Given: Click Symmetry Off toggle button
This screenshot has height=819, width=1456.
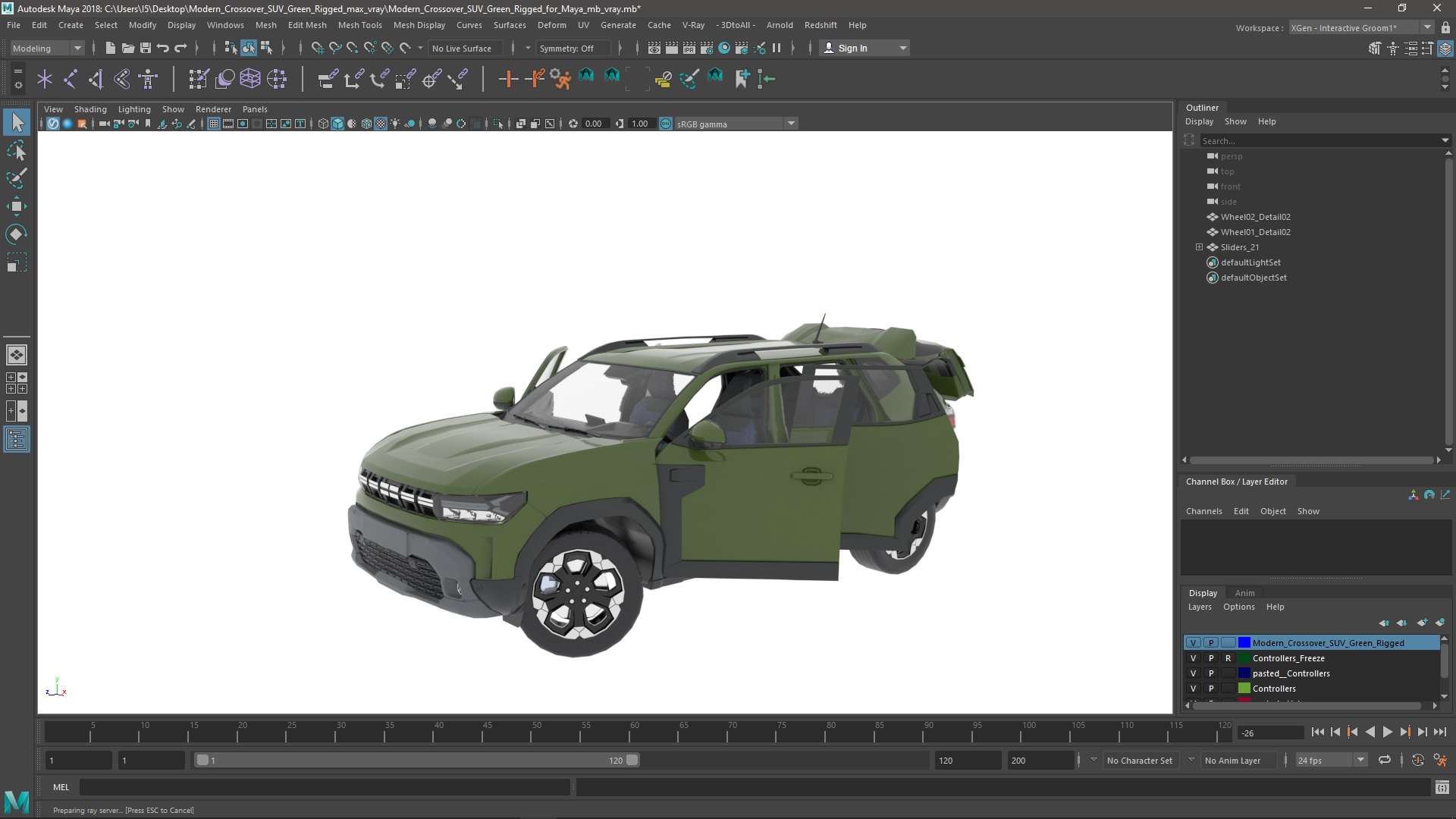Looking at the screenshot, I should pos(567,47).
